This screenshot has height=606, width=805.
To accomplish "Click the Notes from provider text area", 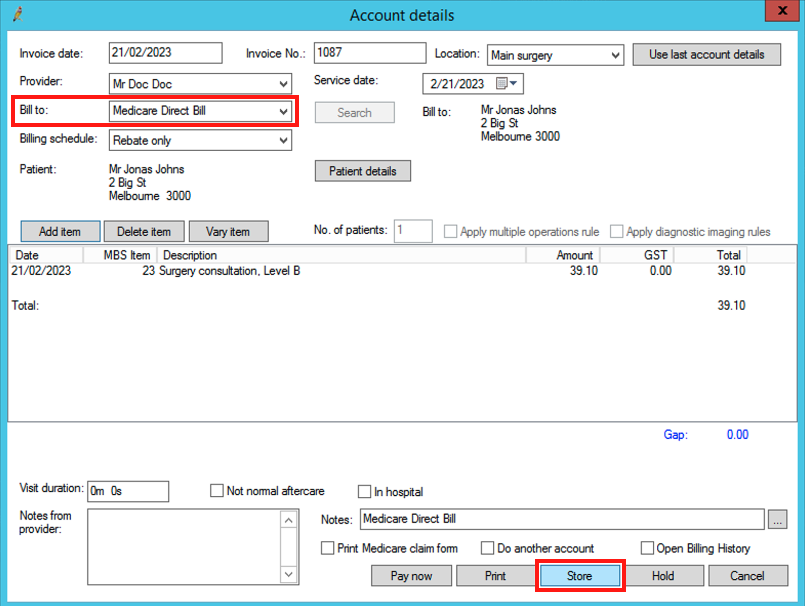I will click(x=185, y=547).
